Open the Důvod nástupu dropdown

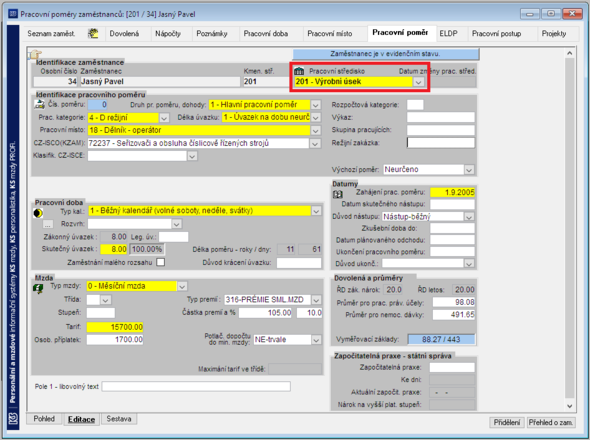point(468,217)
